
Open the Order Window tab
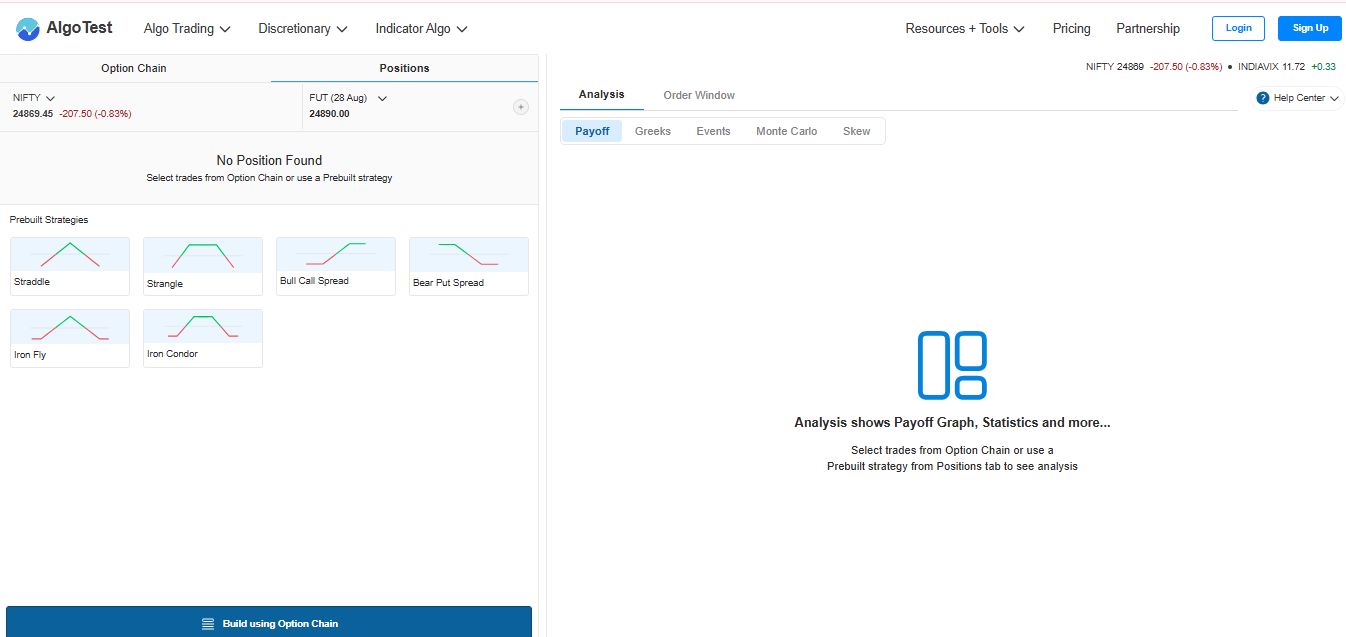point(699,95)
